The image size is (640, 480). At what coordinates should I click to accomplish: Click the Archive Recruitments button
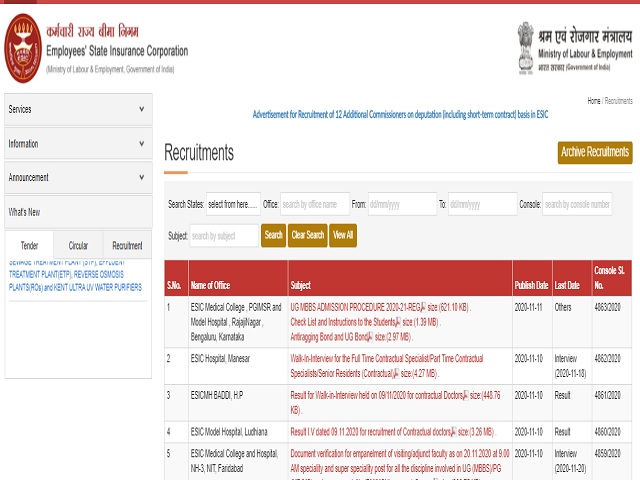pyautogui.click(x=595, y=152)
